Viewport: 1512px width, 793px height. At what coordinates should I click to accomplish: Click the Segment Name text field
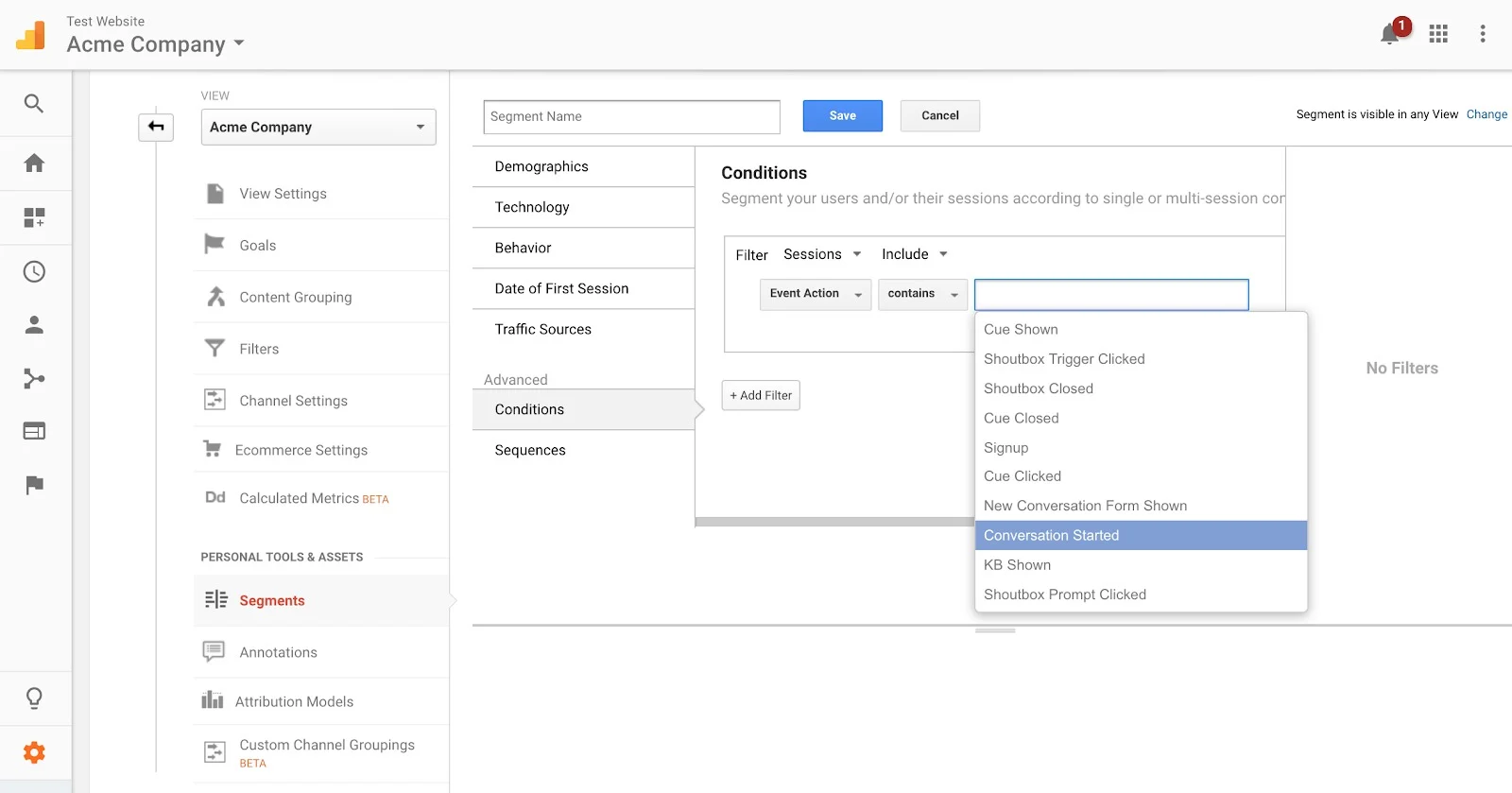[631, 116]
